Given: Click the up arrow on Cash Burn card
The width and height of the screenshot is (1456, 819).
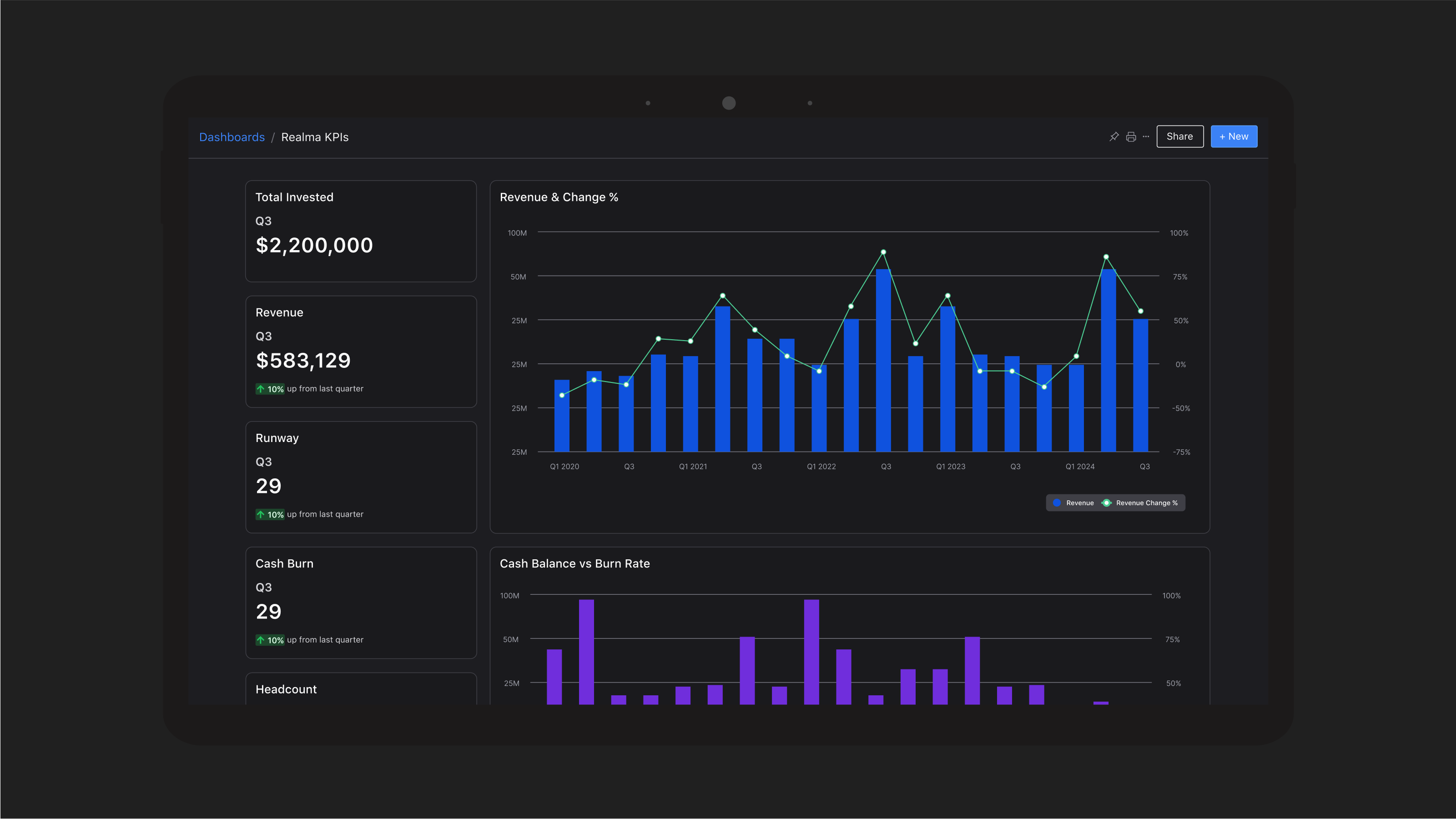Looking at the screenshot, I should pyautogui.click(x=262, y=640).
